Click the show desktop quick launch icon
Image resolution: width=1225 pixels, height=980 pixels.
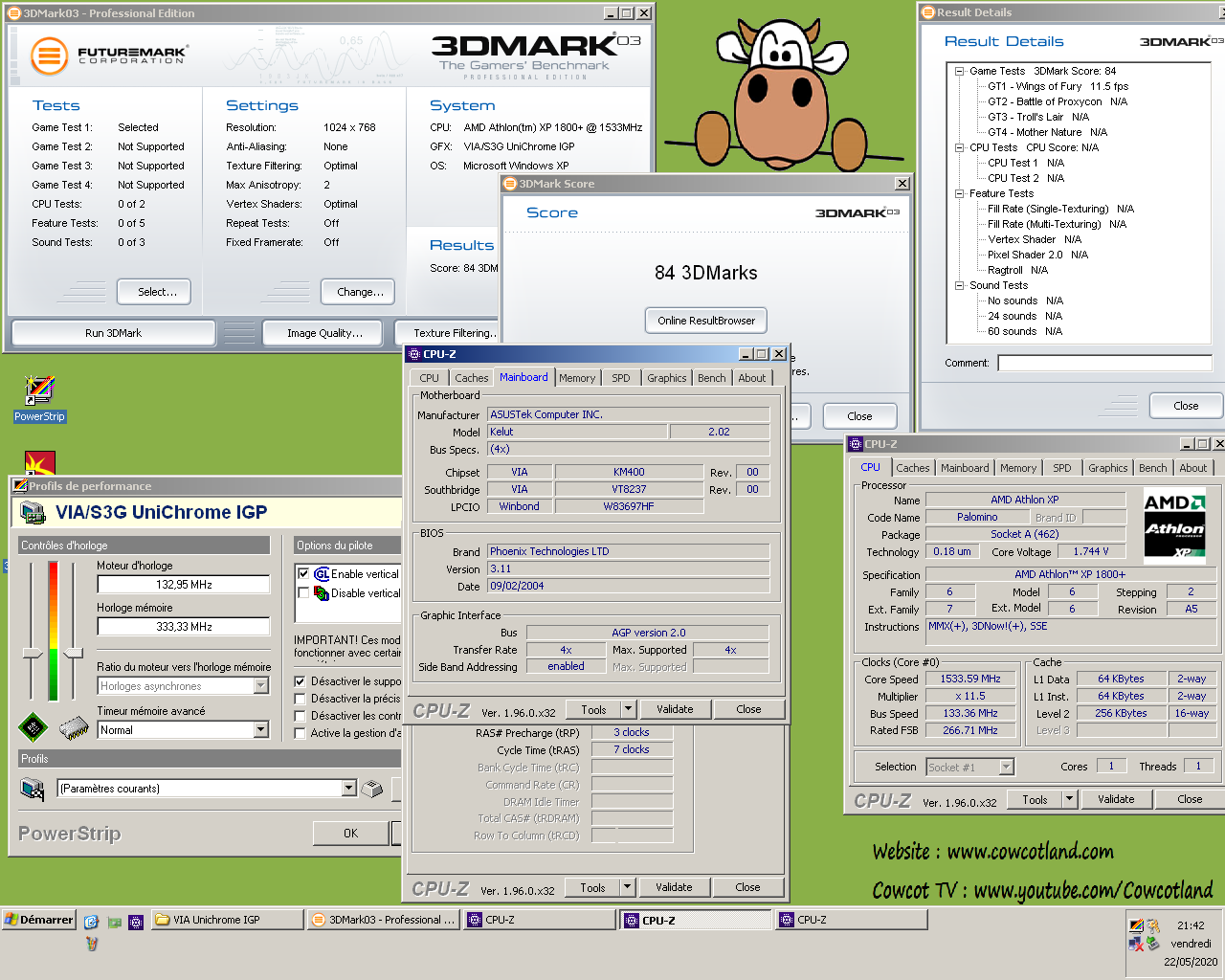click(x=115, y=922)
